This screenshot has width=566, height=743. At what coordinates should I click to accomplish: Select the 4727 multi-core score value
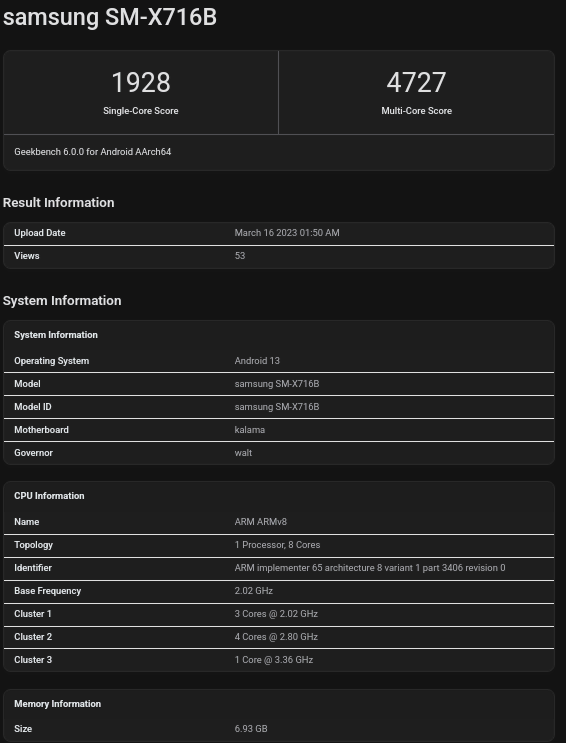pos(416,82)
